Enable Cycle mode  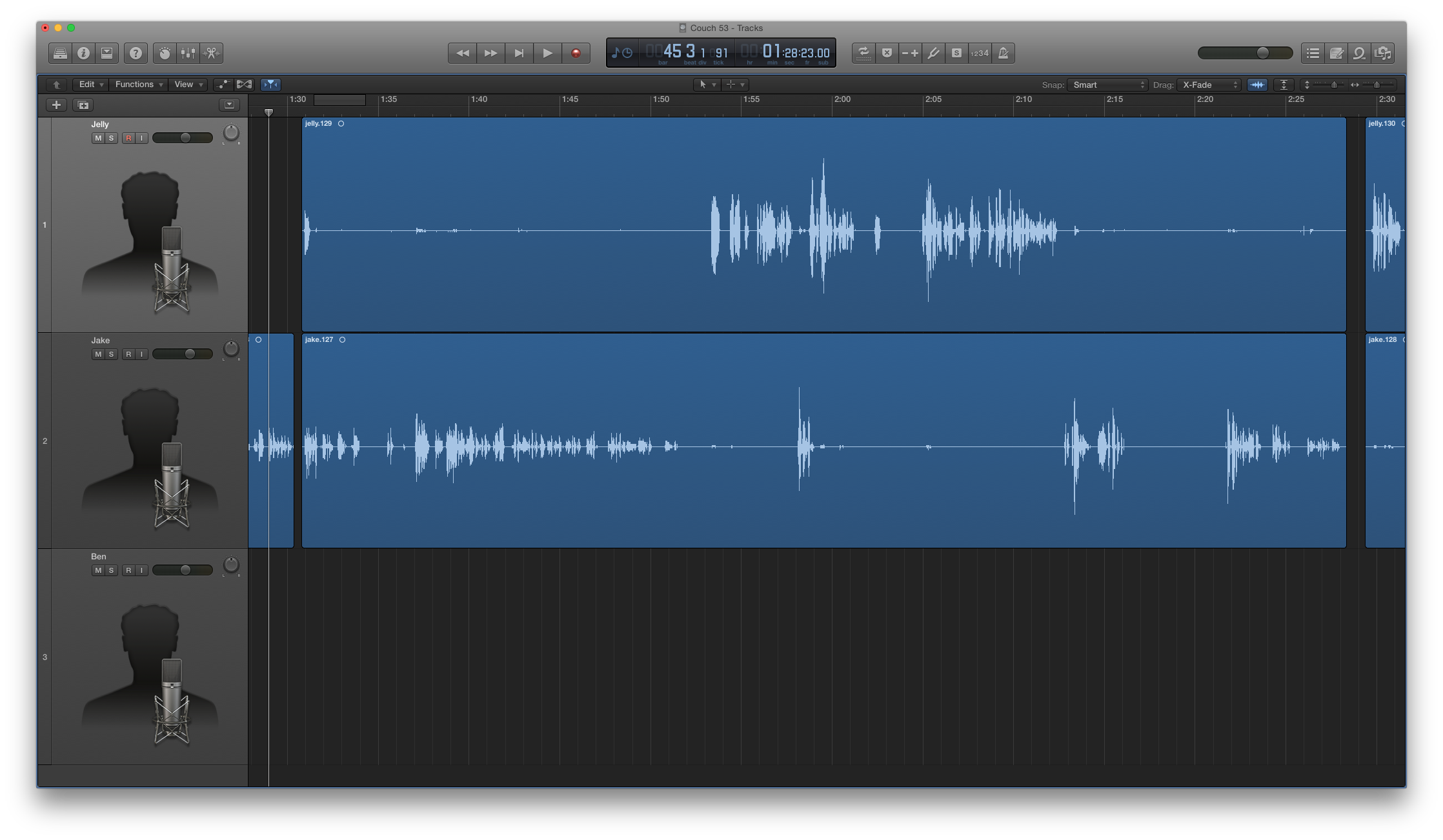863,53
